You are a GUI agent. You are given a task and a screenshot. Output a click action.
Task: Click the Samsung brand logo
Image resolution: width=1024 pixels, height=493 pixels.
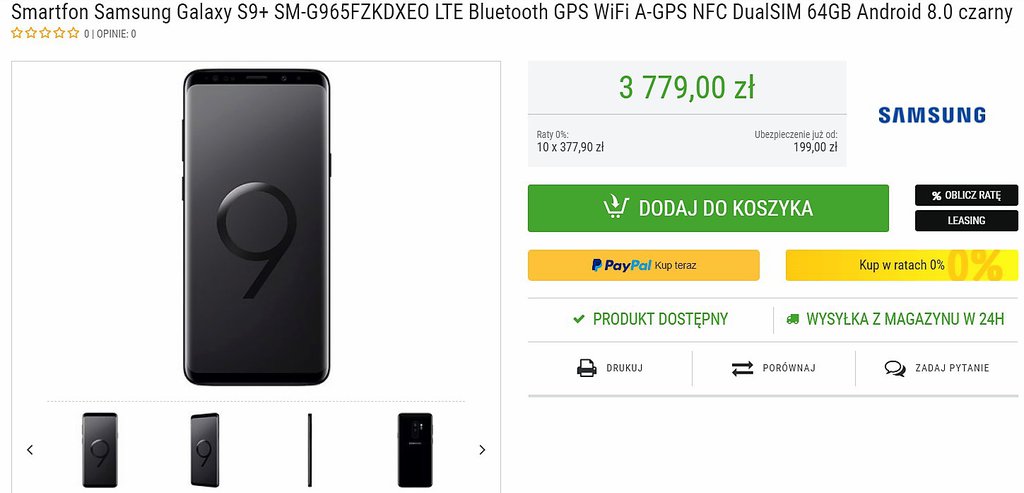tap(931, 115)
